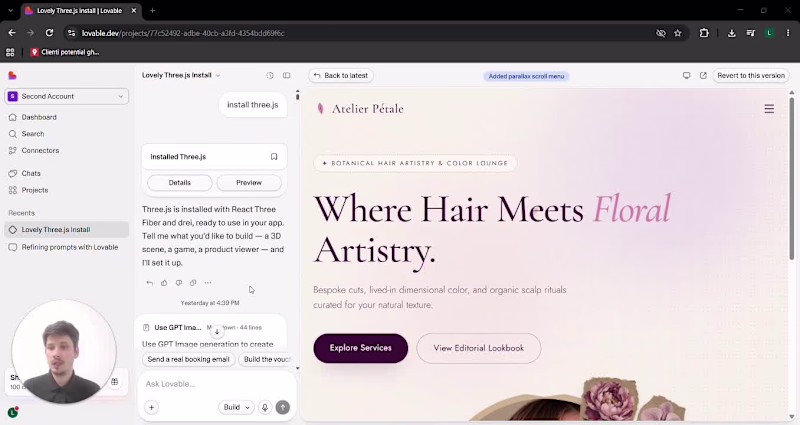Click the thumbs down icon
The width and height of the screenshot is (800, 425).
tap(179, 283)
